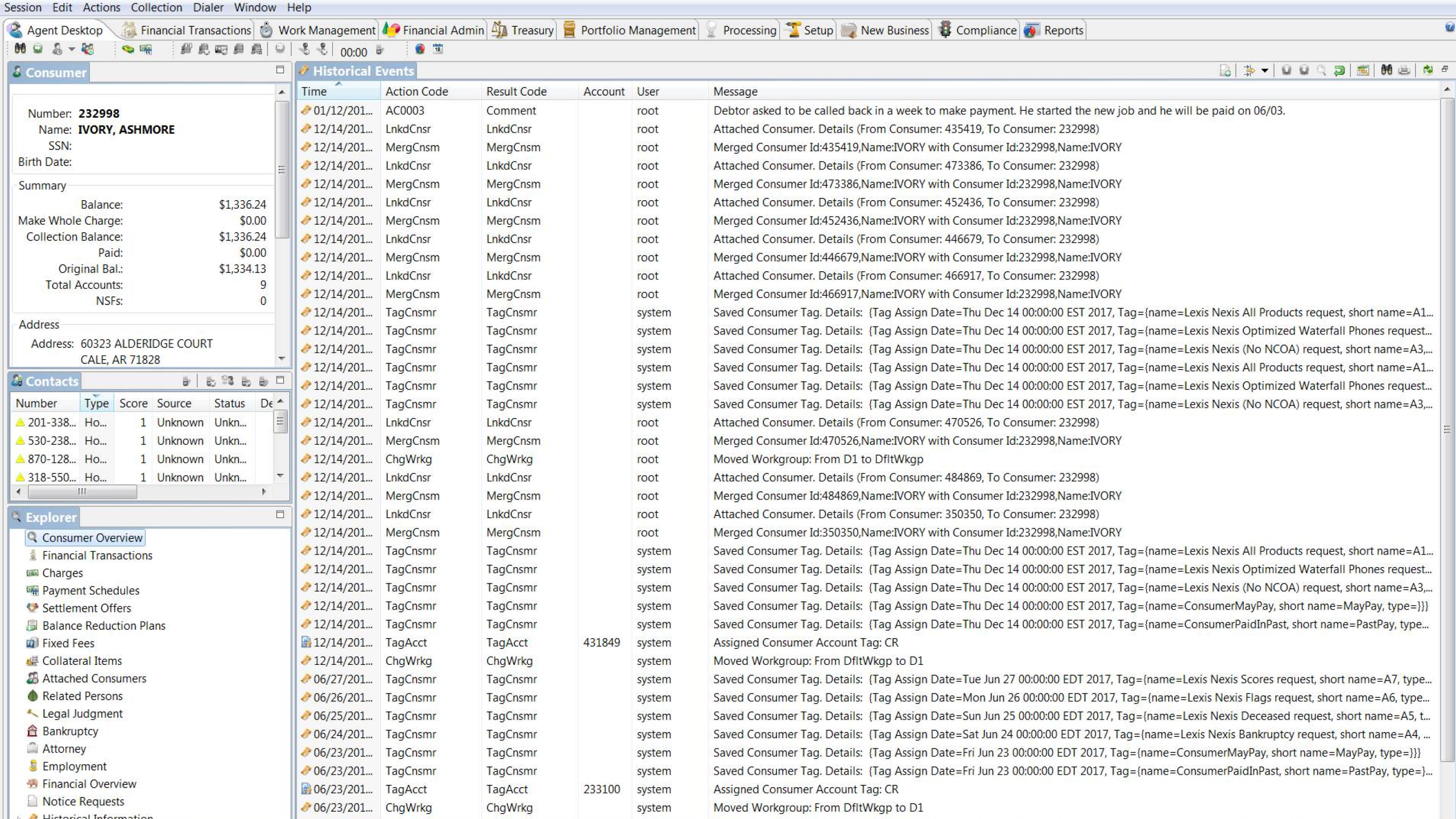Maximize the Explorer panel
1456x819 pixels.
[280, 515]
